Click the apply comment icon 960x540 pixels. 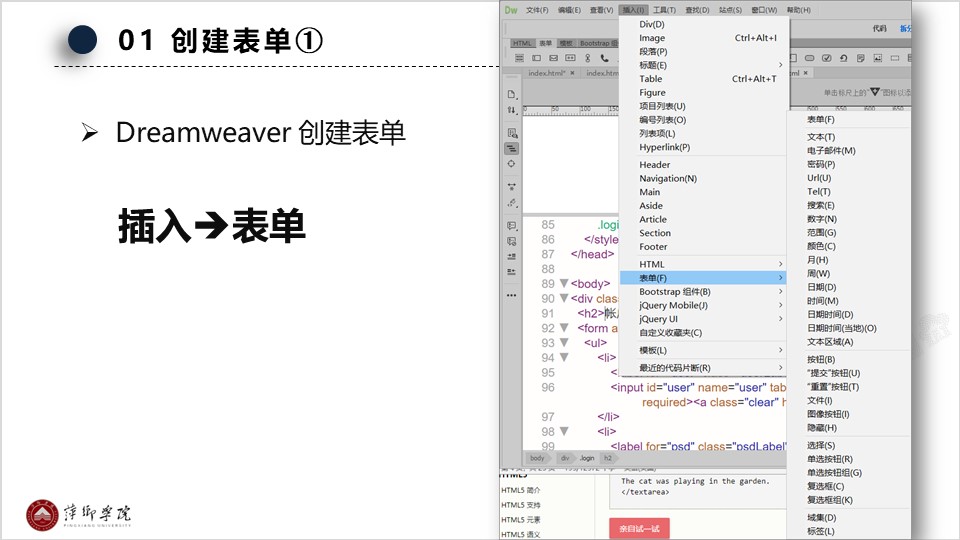click(512, 226)
